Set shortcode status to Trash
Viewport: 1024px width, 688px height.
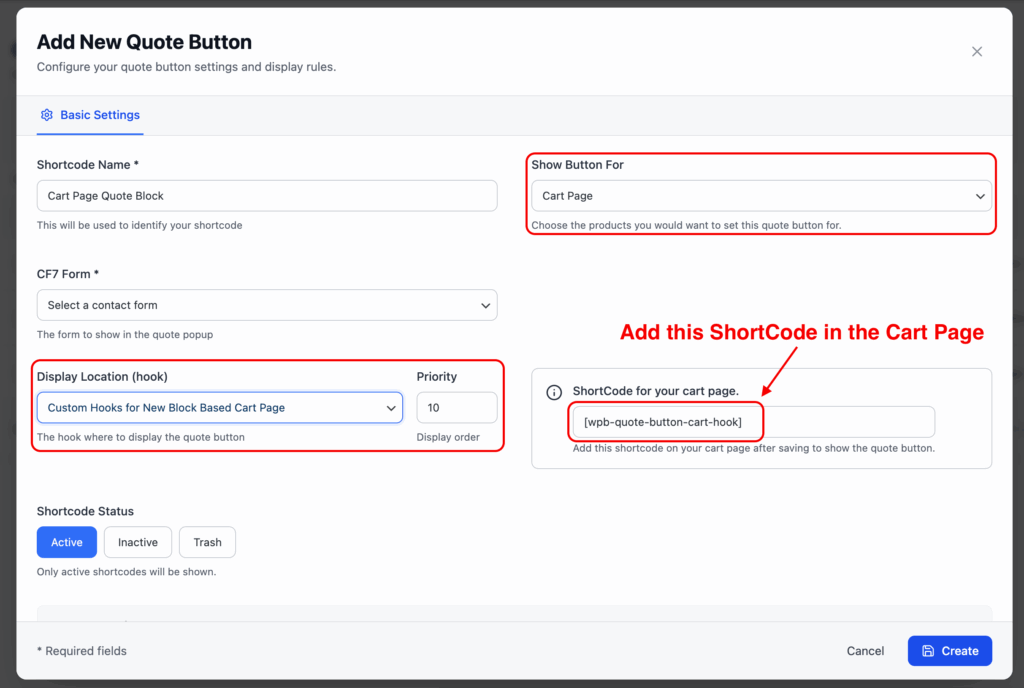207,542
